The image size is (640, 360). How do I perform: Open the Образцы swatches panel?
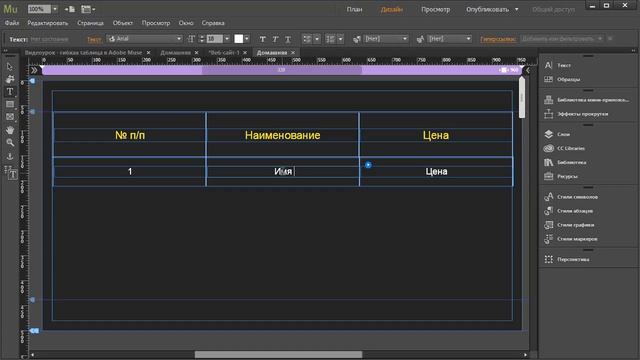568,79
